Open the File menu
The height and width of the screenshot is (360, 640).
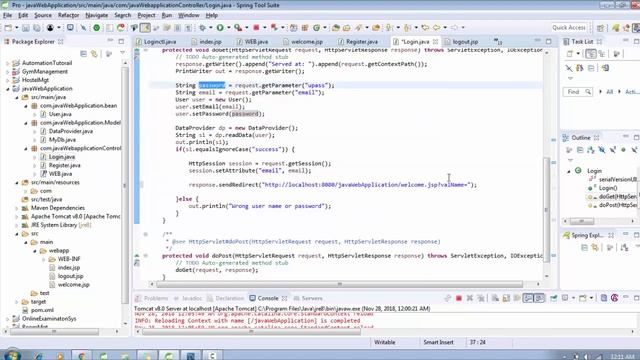pos(7,16)
